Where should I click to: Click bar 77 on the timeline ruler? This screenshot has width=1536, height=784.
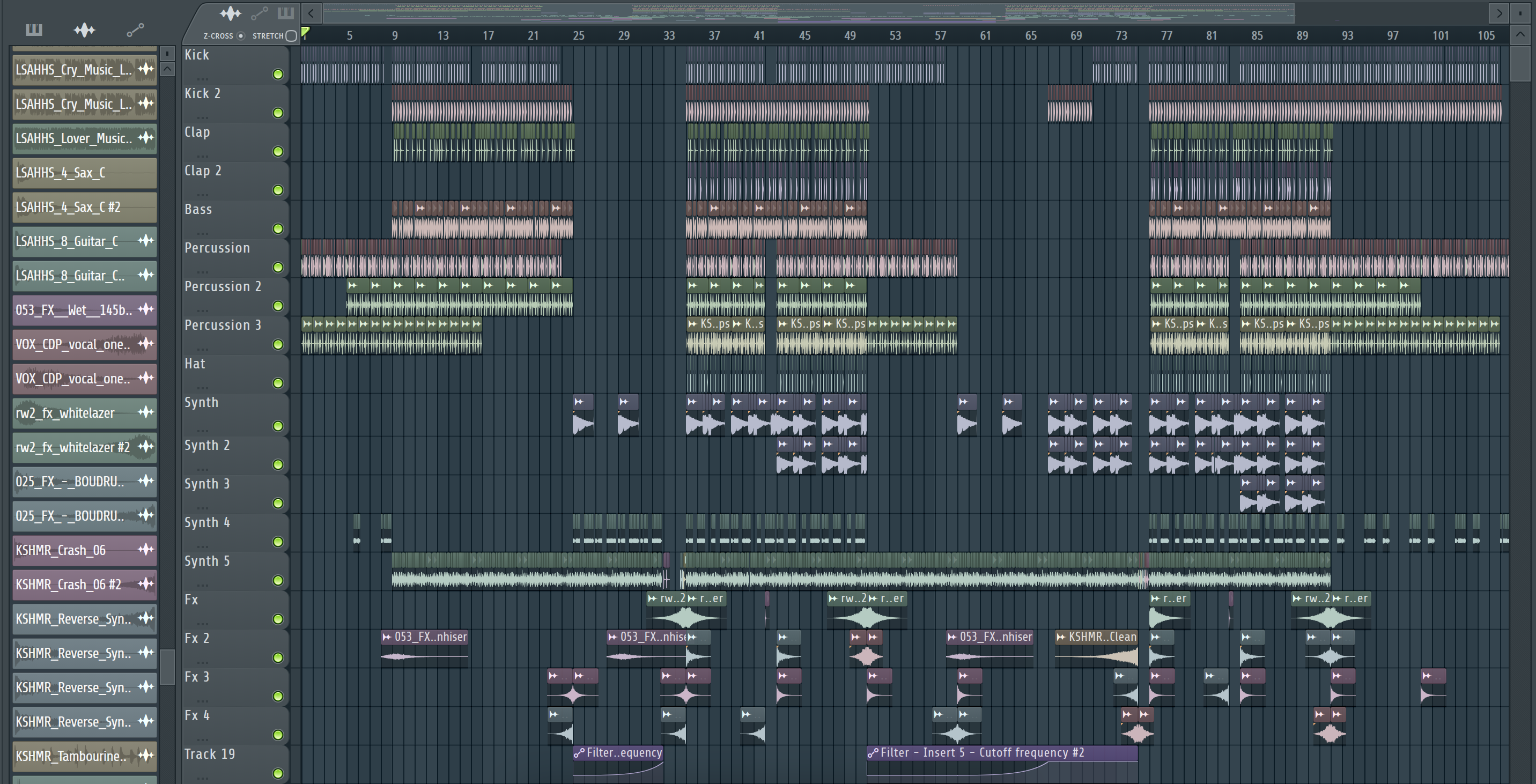pos(1166,36)
